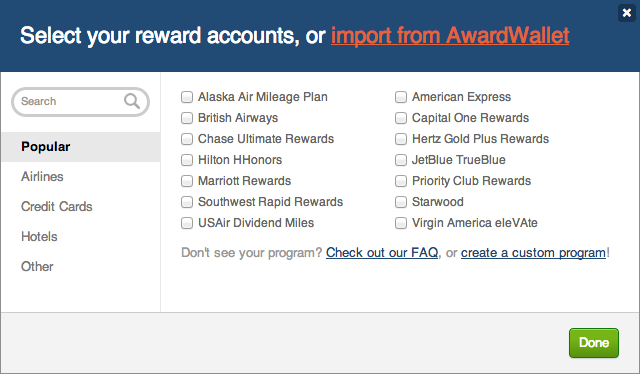The height and width of the screenshot is (374, 640).
Task: Select the Hilton HHonors checkbox
Action: click(x=187, y=160)
